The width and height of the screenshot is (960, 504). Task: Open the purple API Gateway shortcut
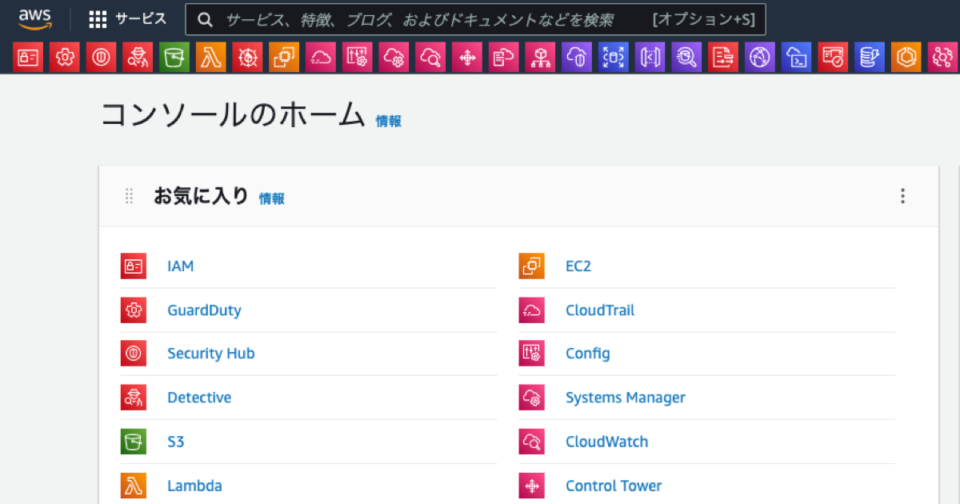[x=650, y=58]
